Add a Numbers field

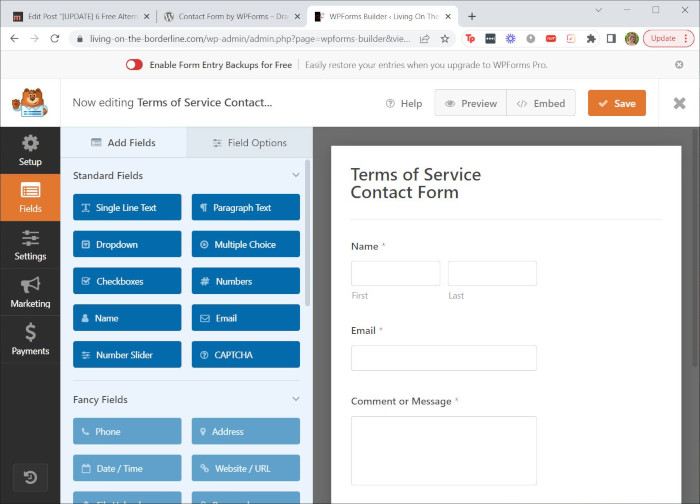coord(246,281)
